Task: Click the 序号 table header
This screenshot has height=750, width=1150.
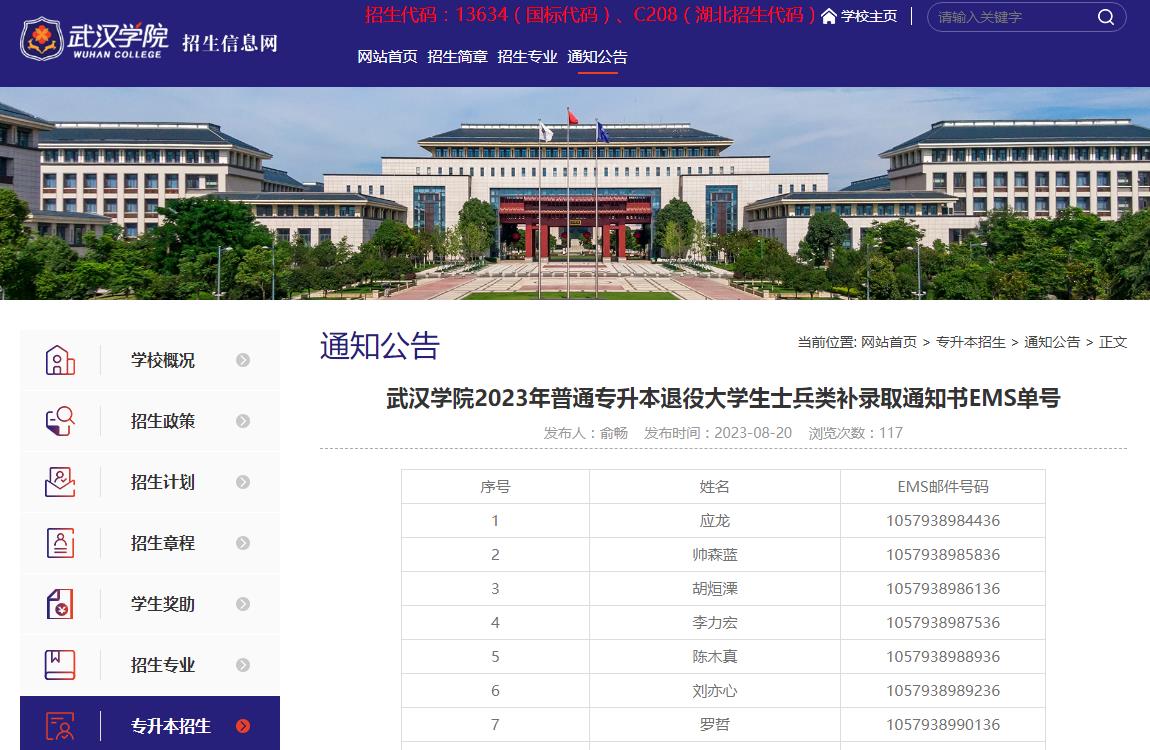Action: (x=495, y=486)
